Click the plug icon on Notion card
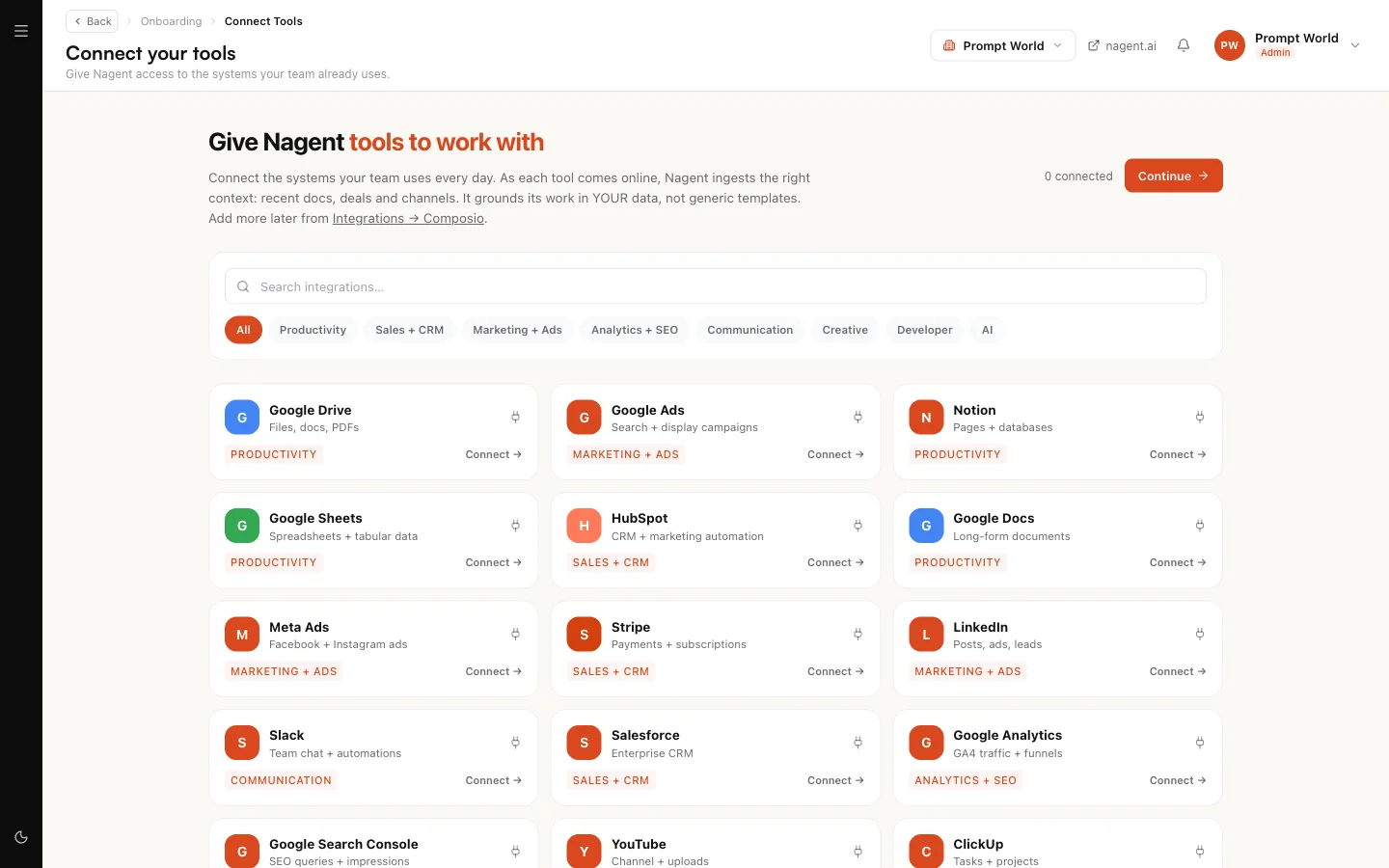This screenshot has height=868, width=1389. pyautogui.click(x=1200, y=417)
